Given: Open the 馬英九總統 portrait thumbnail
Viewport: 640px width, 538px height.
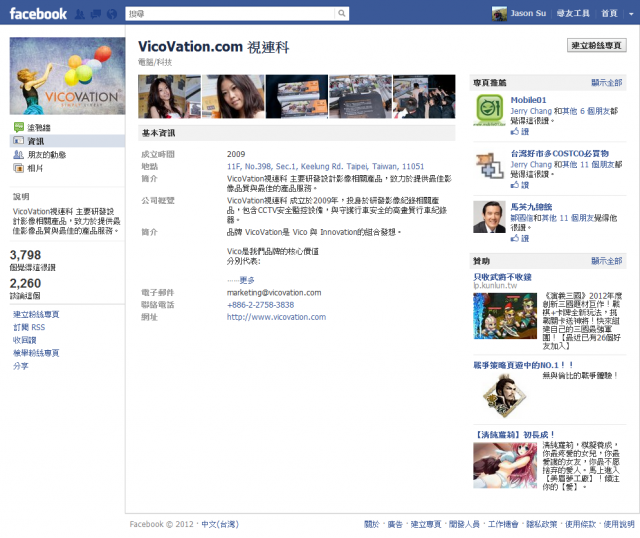Looking at the screenshot, I should click(x=489, y=217).
